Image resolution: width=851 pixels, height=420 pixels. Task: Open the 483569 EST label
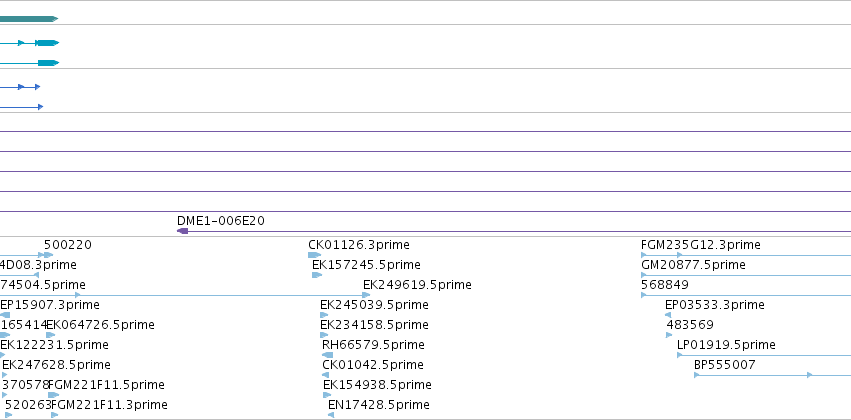690,325
